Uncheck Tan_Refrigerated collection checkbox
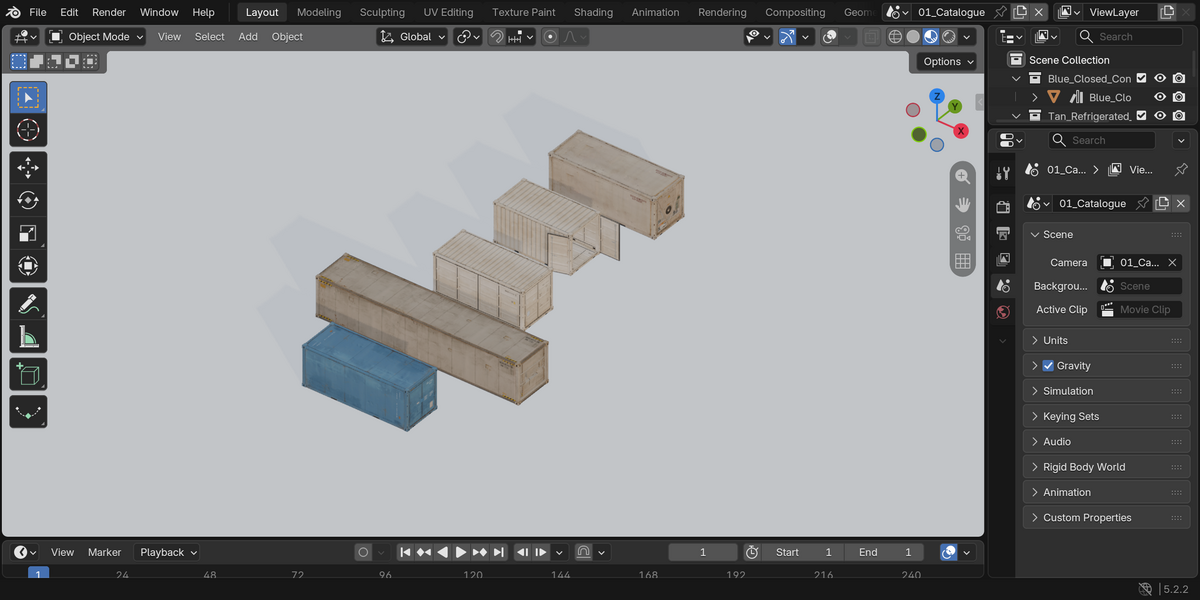Image resolution: width=1200 pixels, height=600 pixels. coord(1142,116)
